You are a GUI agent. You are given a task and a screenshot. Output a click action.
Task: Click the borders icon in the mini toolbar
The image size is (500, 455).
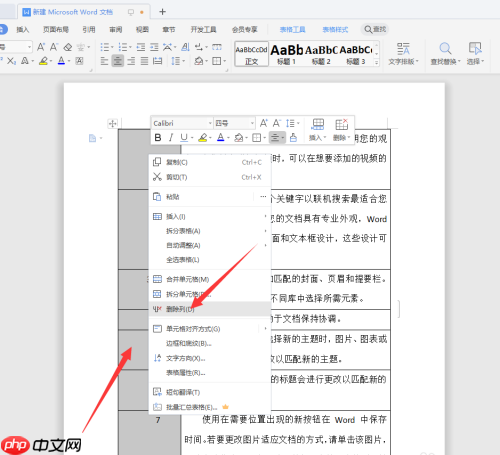[x=256, y=137]
